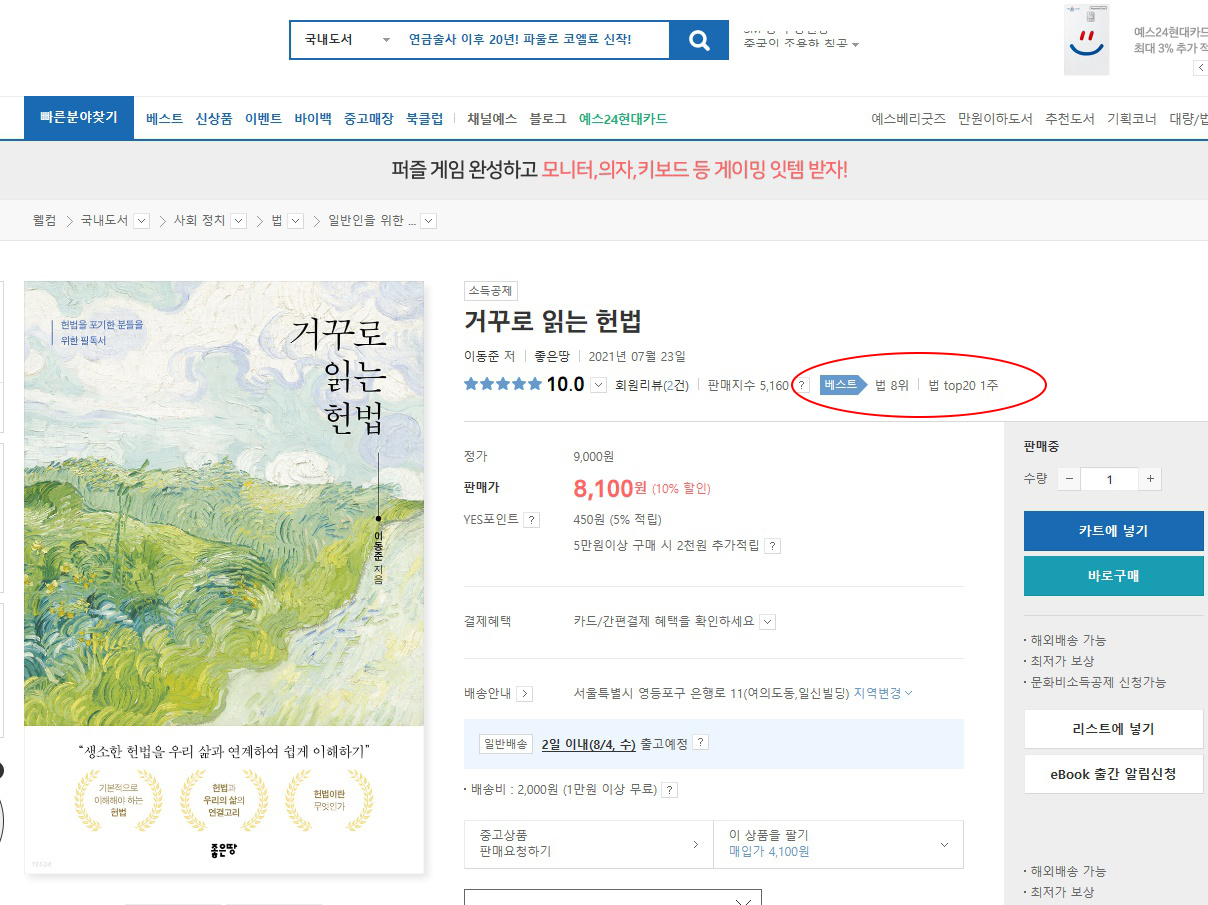Expand the 법 breadcrumb dropdown

[295, 221]
